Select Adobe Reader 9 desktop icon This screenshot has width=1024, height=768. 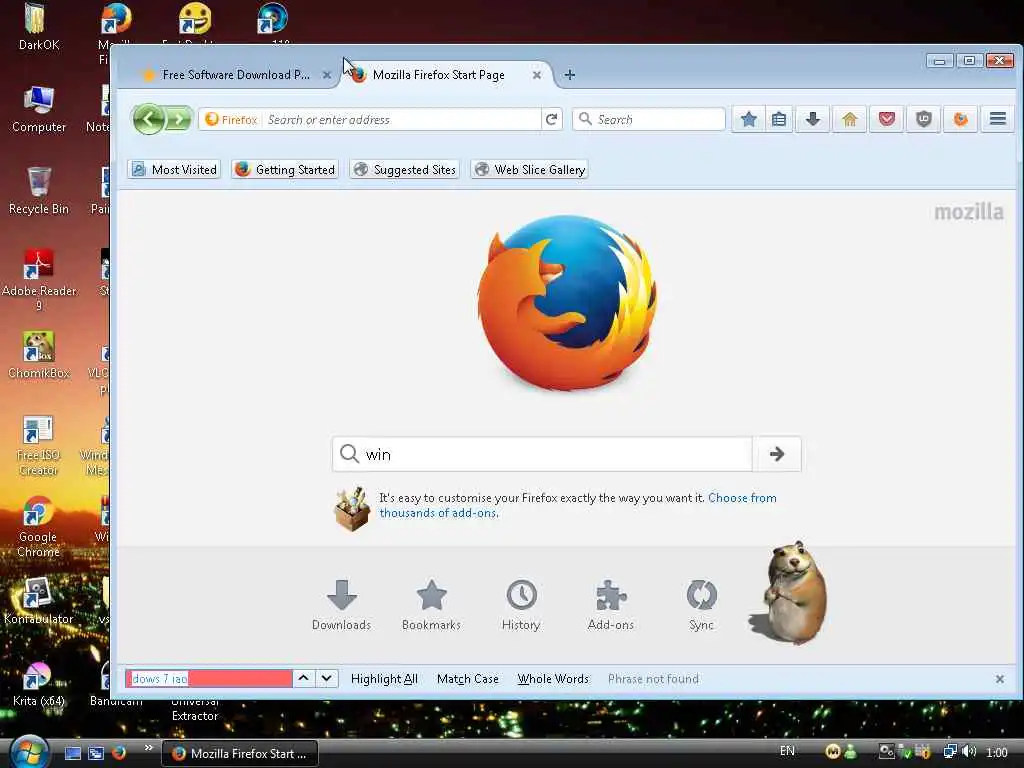[39, 280]
